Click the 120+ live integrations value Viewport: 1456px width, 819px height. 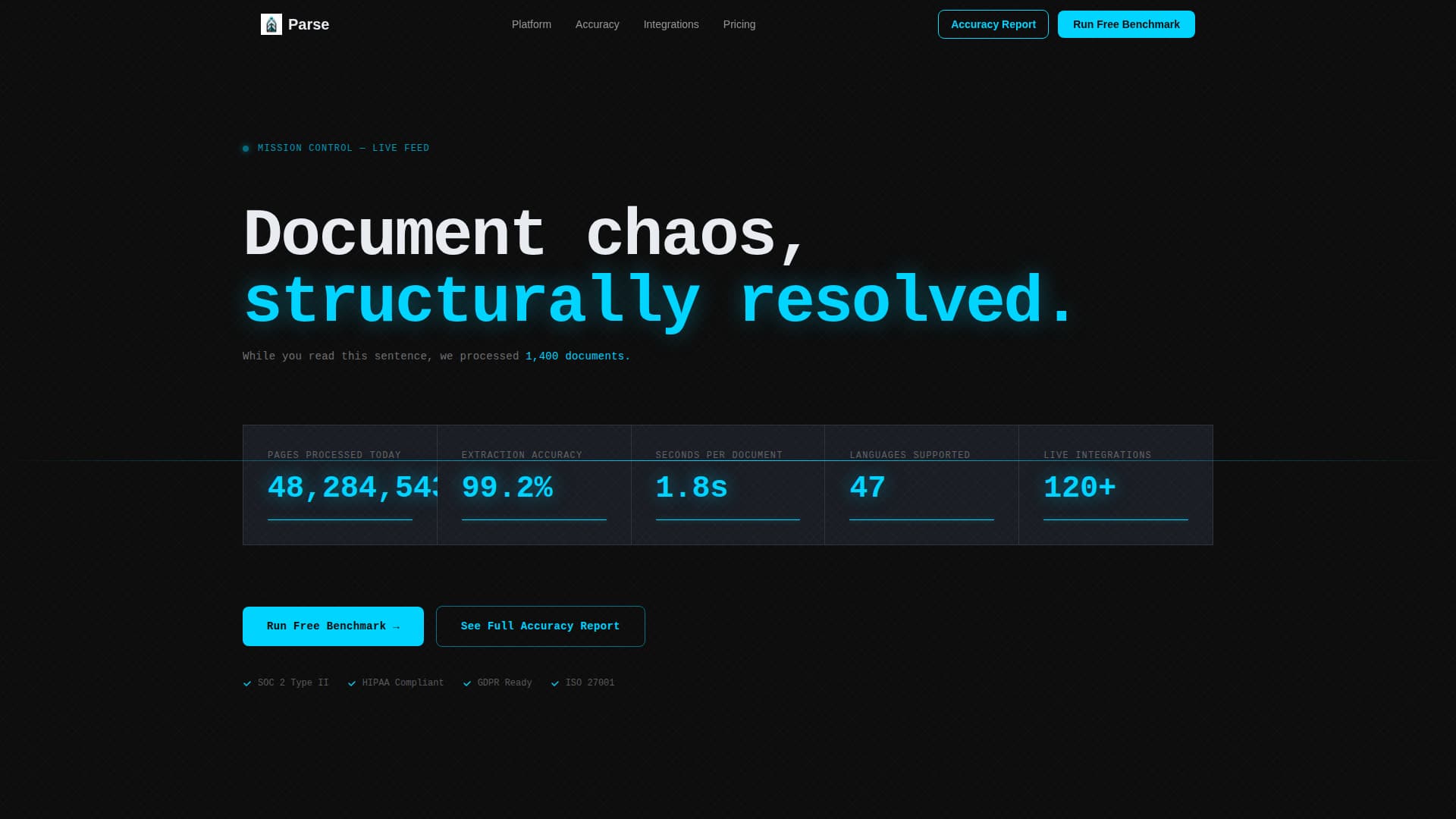tap(1080, 488)
